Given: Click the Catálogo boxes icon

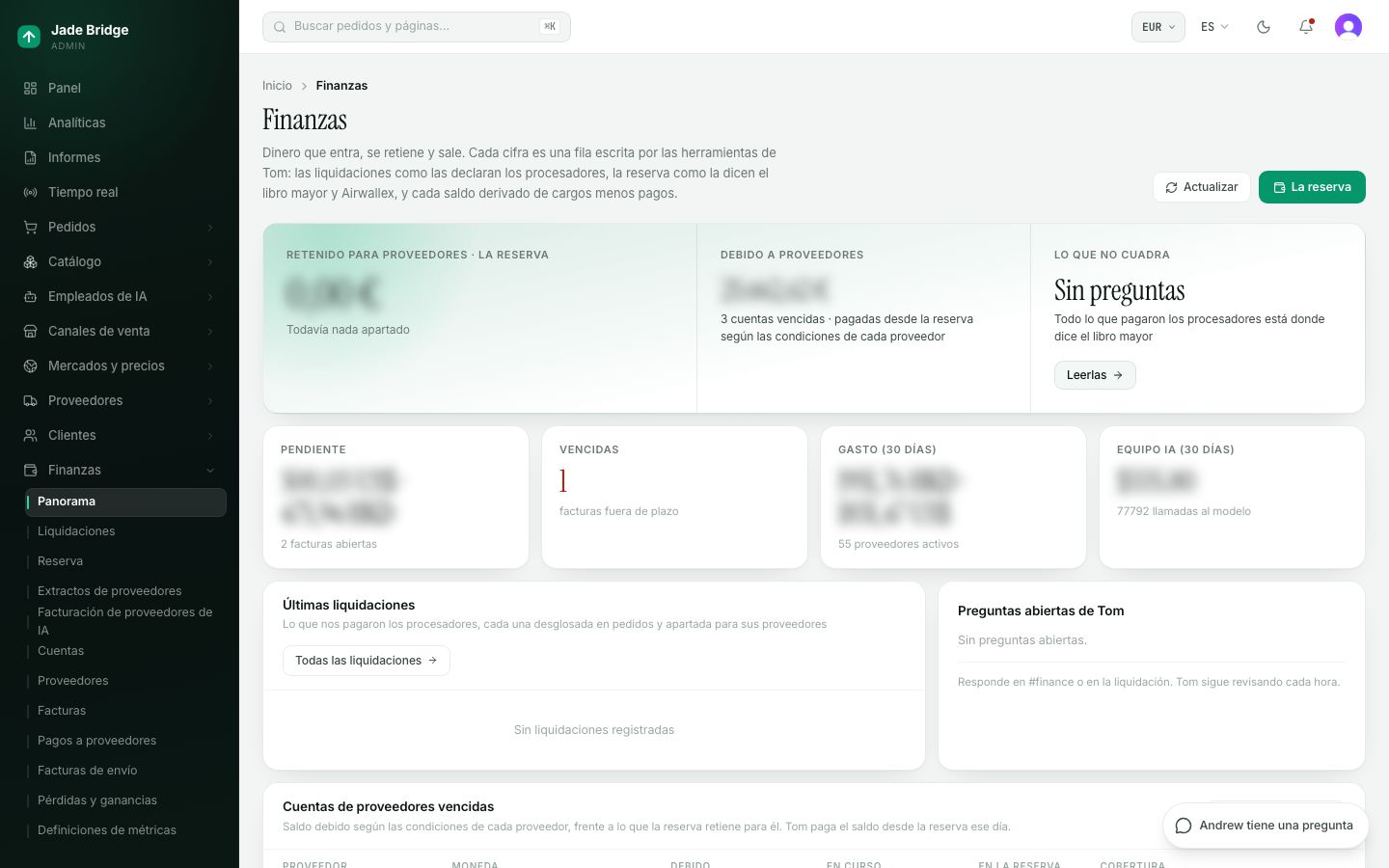Looking at the screenshot, I should coord(30,261).
